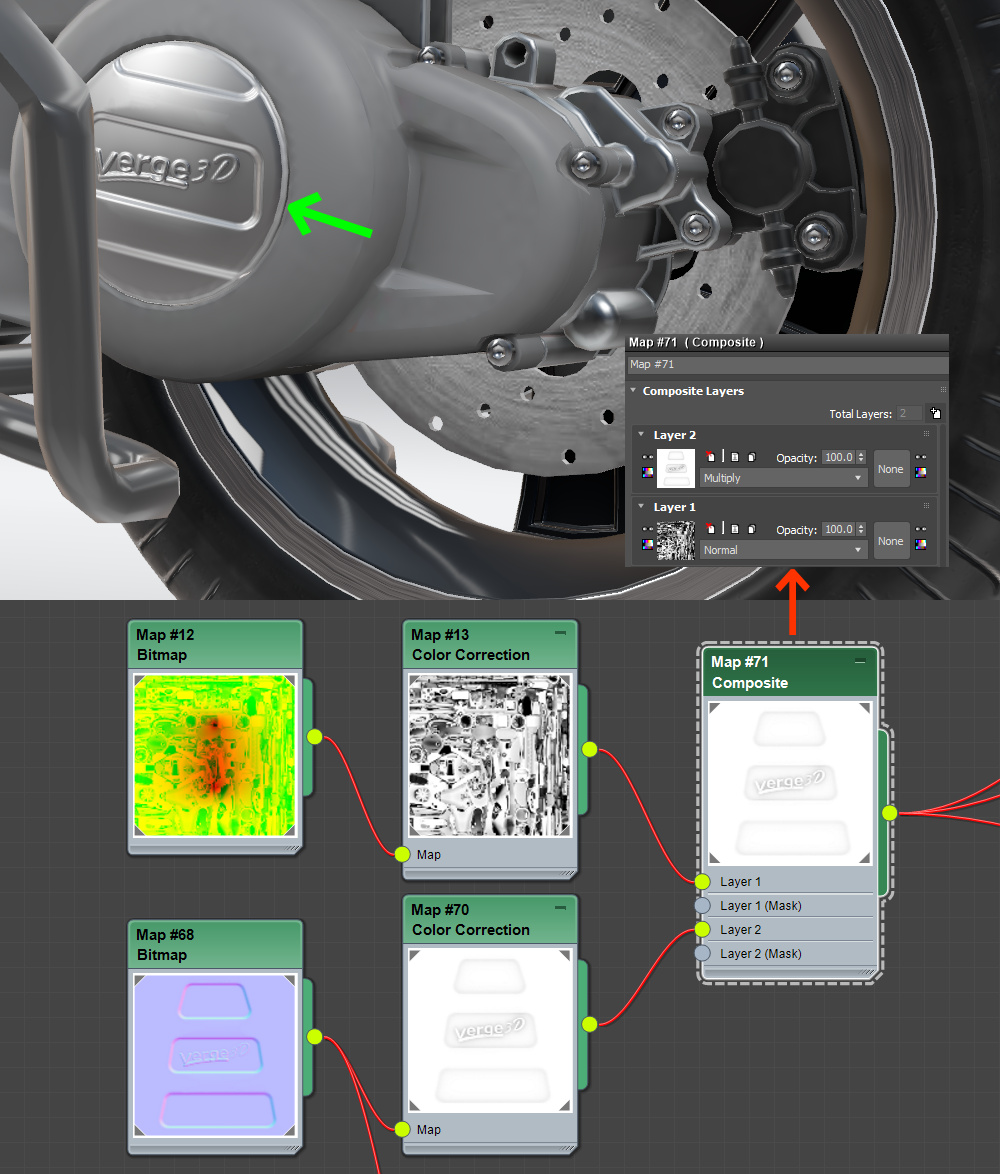Select Map #70 Color Correction node title

(x=490, y=919)
